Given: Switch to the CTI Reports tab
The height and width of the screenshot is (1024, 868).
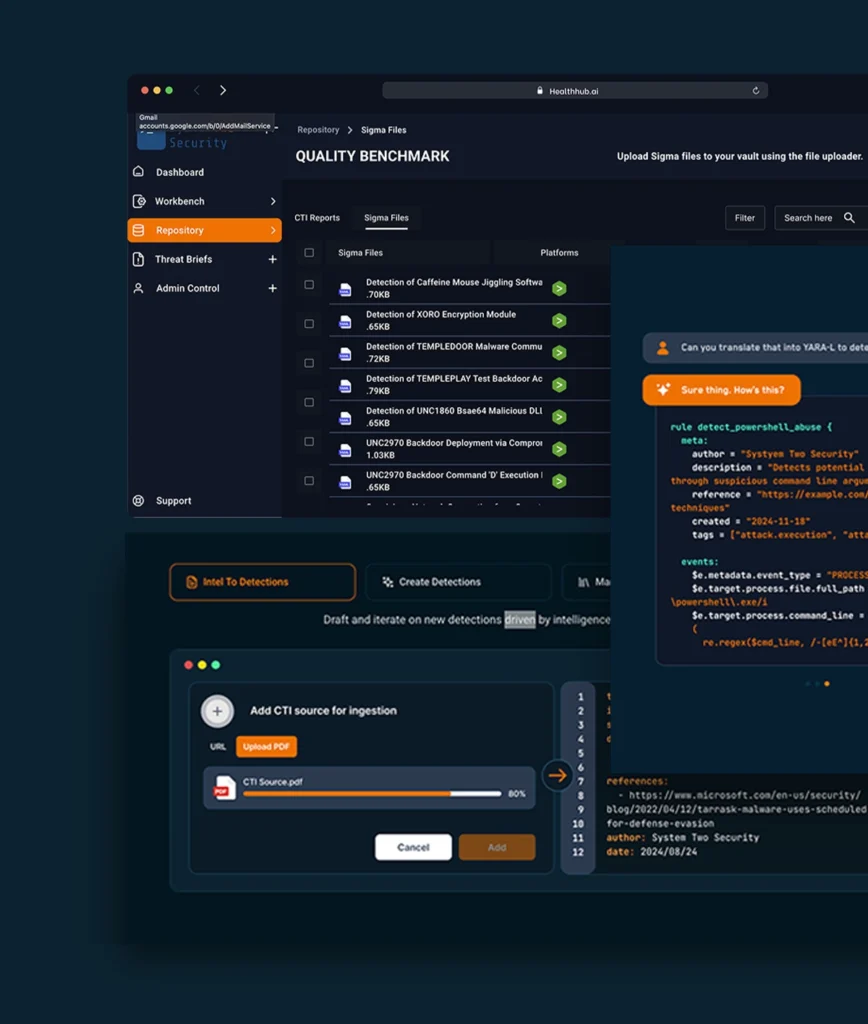Looking at the screenshot, I should [x=317, y=217].
